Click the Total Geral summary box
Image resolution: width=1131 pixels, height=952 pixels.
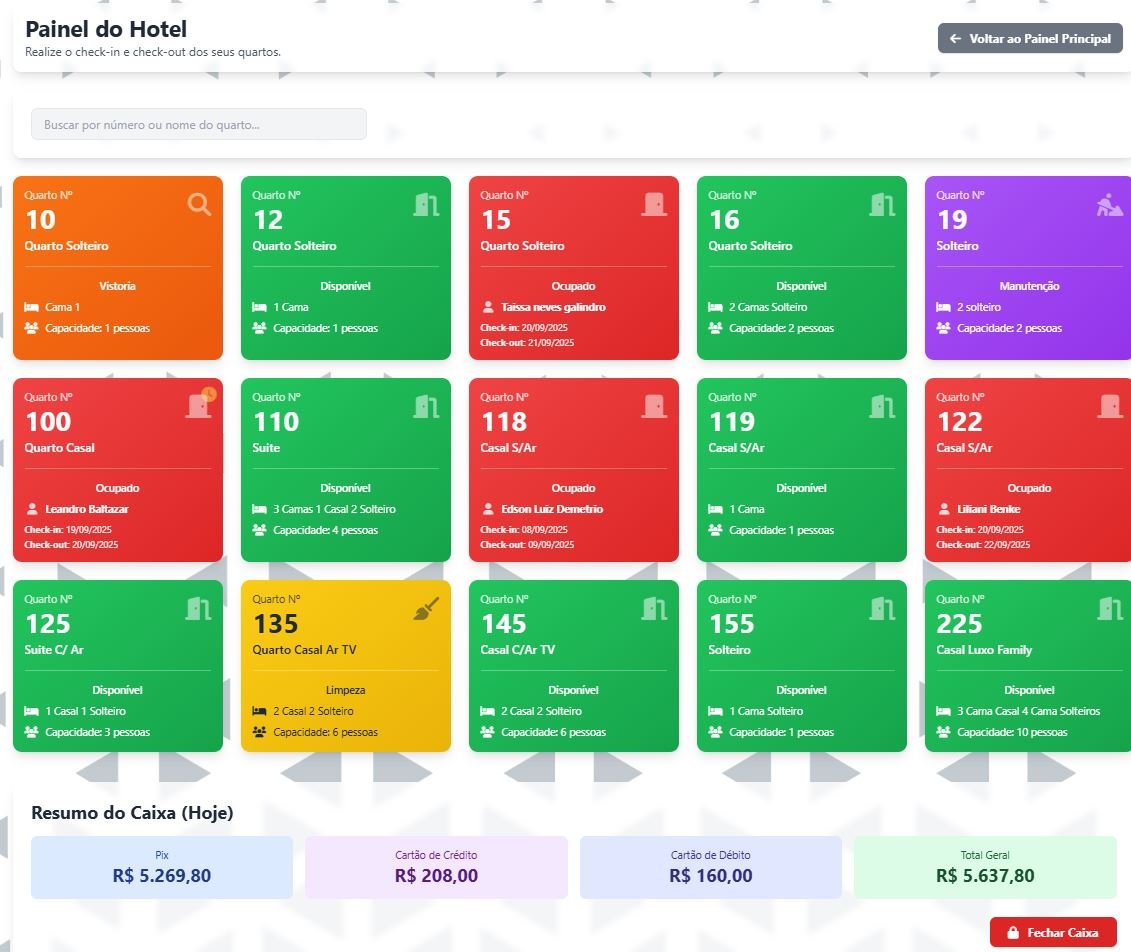pos(985,867)
